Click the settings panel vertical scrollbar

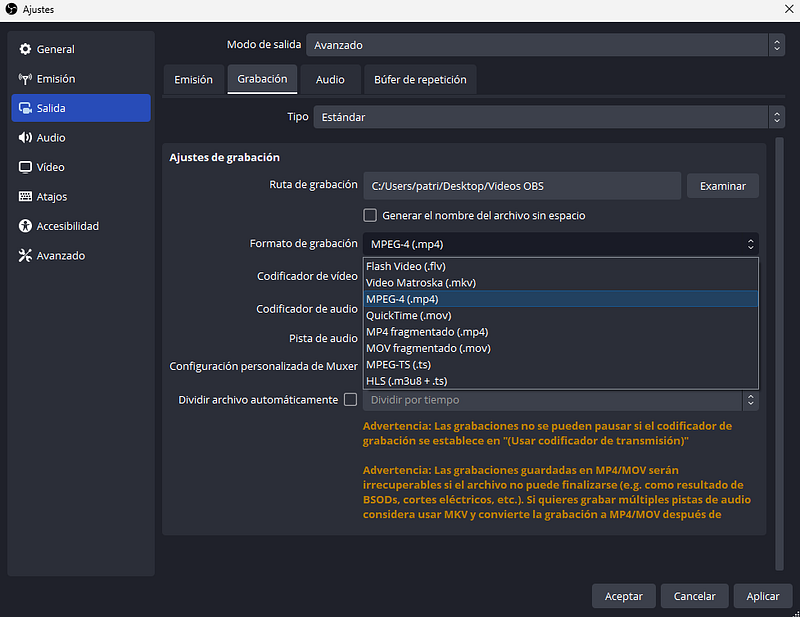(x=779, y=354)
